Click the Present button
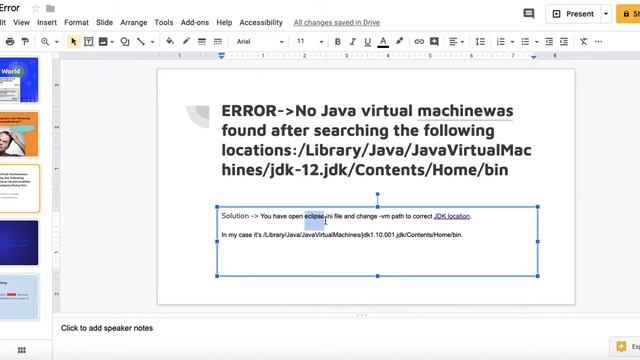This screenshot has width=640, height=360. coord(573,14)
